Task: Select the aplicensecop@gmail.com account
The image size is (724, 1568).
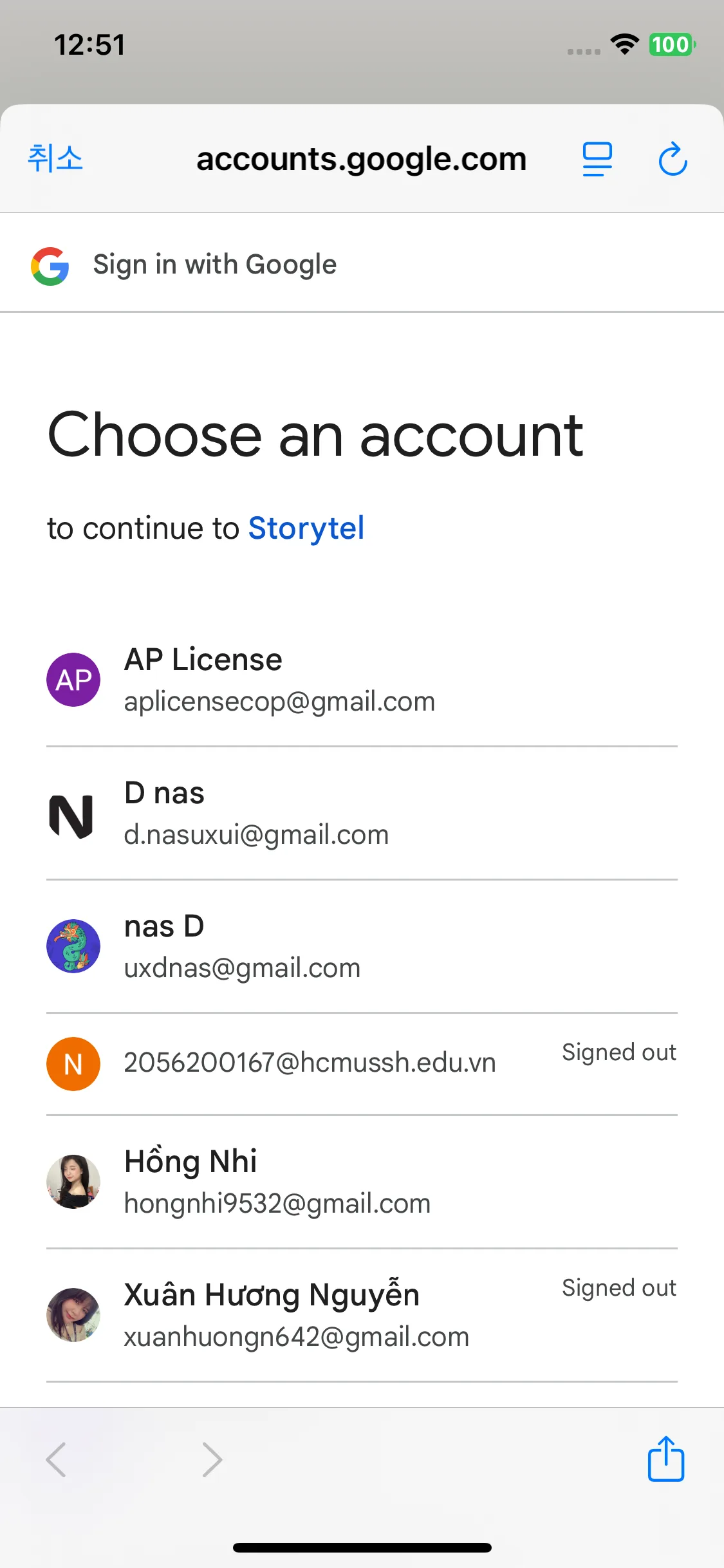Action: 279,702
